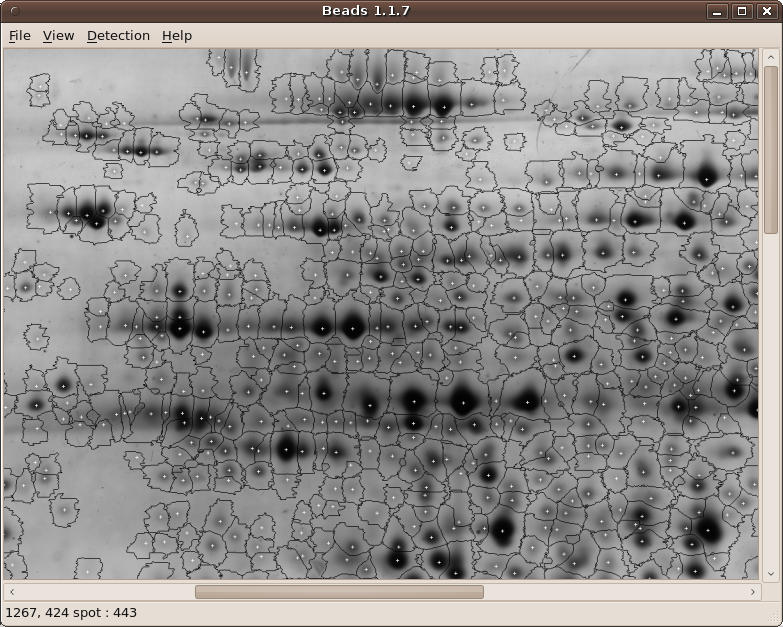Expand the Detection menu
The width and height of the screenshot is (783, 627).
tap(118, 36)
